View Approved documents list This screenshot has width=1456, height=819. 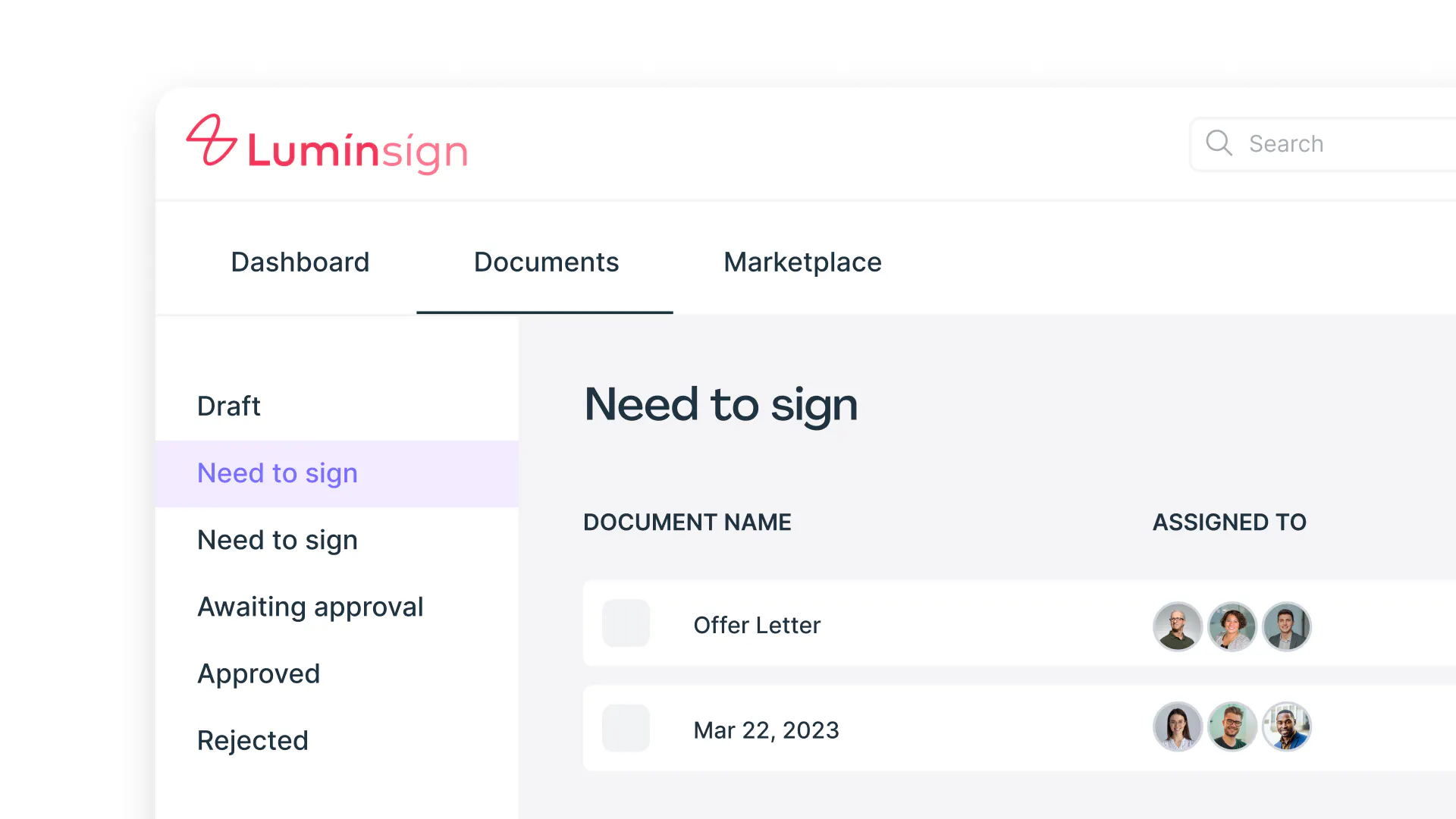[259, 673]
